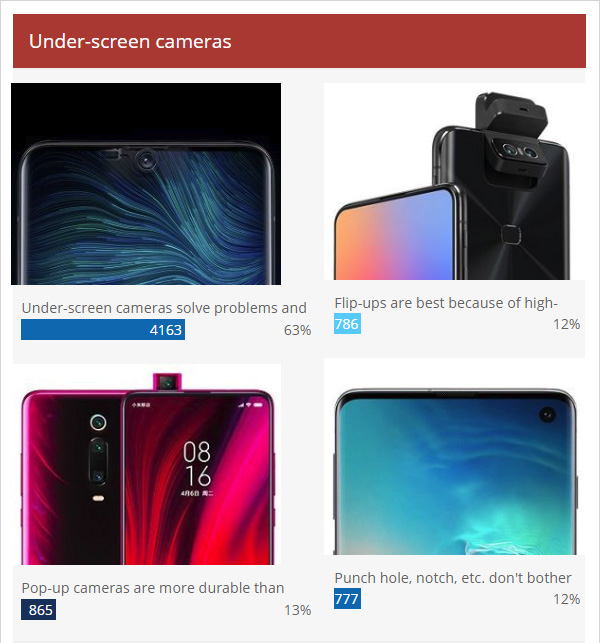Open the under-screen camera phone image

click(146, 184)
